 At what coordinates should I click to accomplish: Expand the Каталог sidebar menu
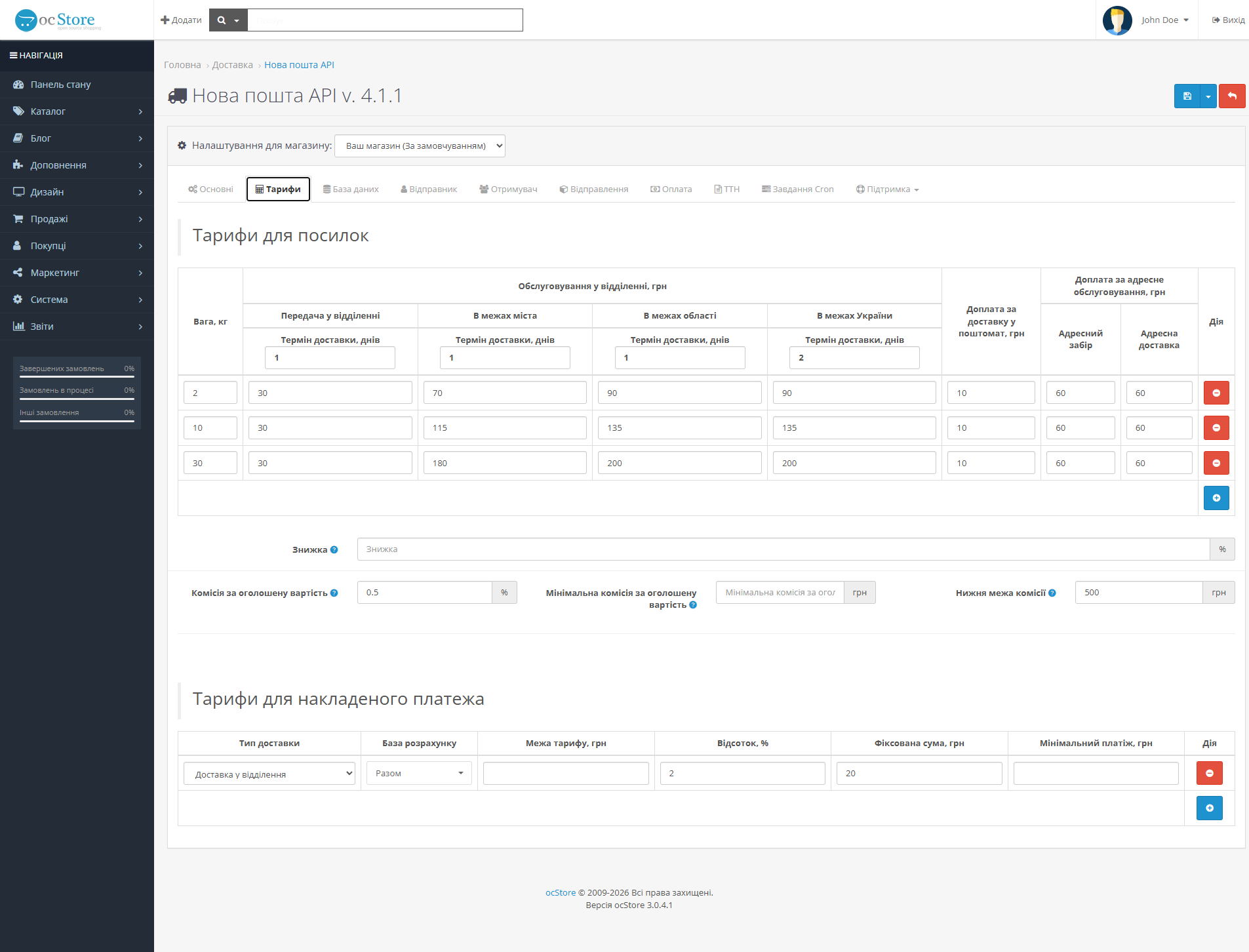pyautogui.click(x=77, y=111)
